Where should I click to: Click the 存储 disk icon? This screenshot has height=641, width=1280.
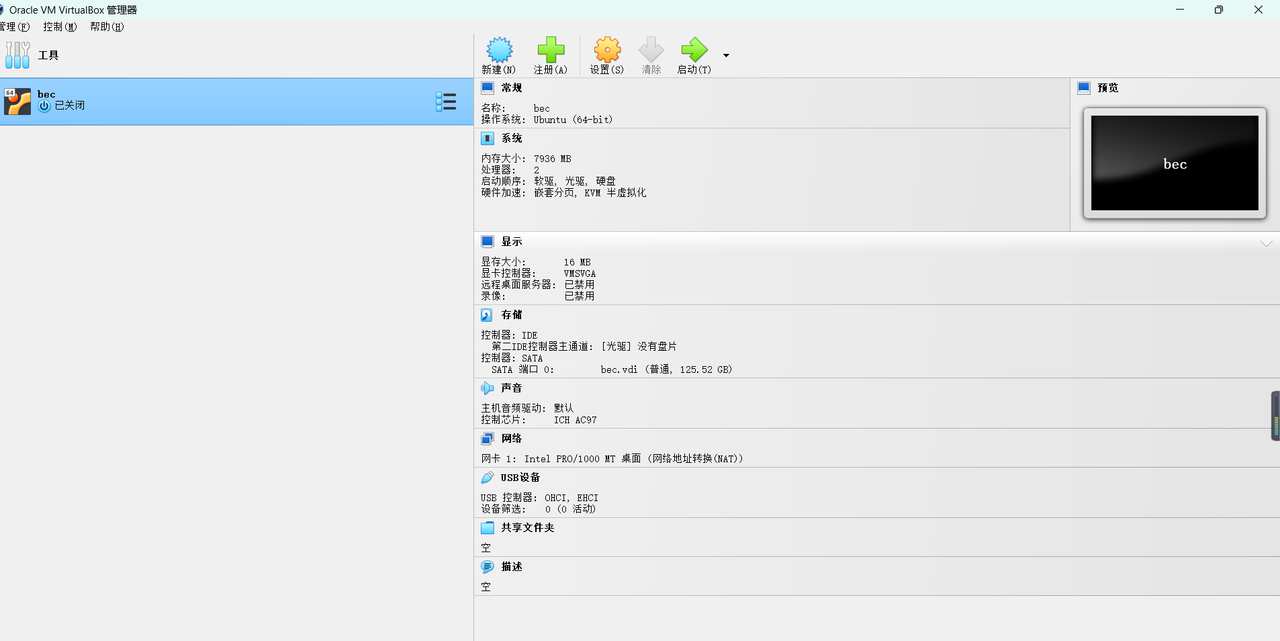coord(488,315)
